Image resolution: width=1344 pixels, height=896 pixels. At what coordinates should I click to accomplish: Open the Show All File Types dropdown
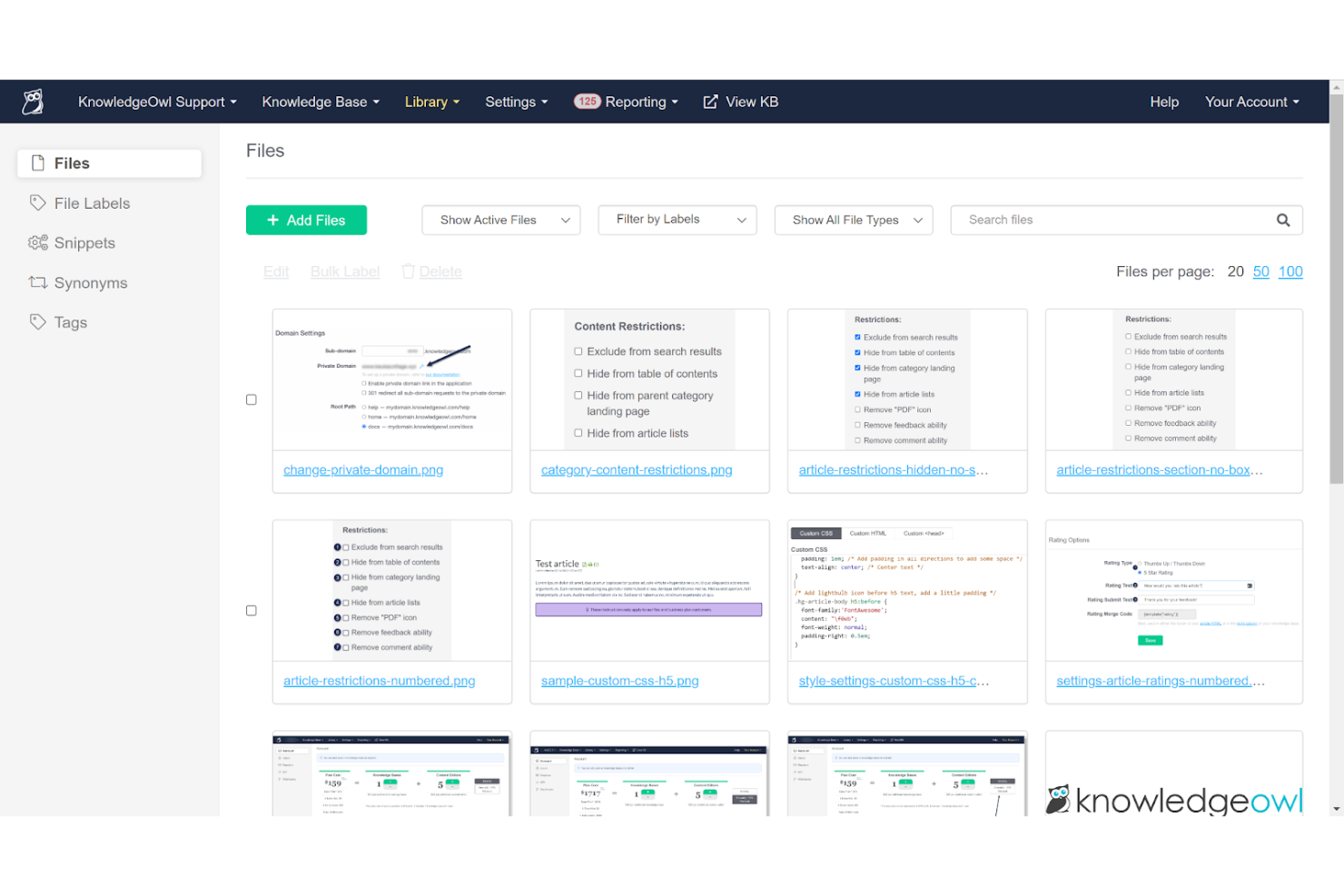tap(853, 220)
